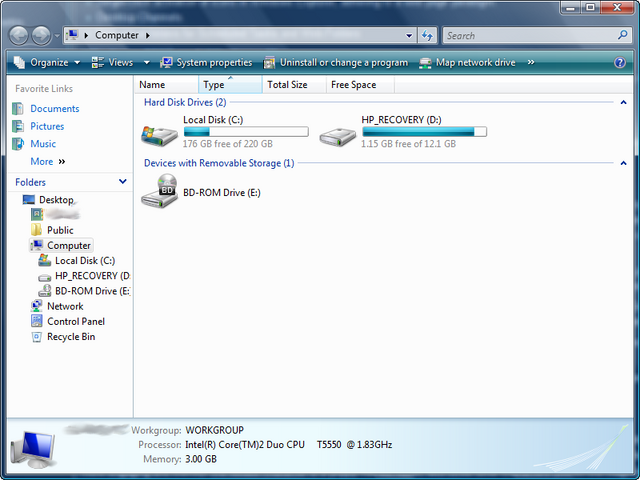The height and width of the screenshot is (480, 640).
Task: Click the WORKGROUP value in details pane
Action: pyautogui.click(x=214, y=430)
